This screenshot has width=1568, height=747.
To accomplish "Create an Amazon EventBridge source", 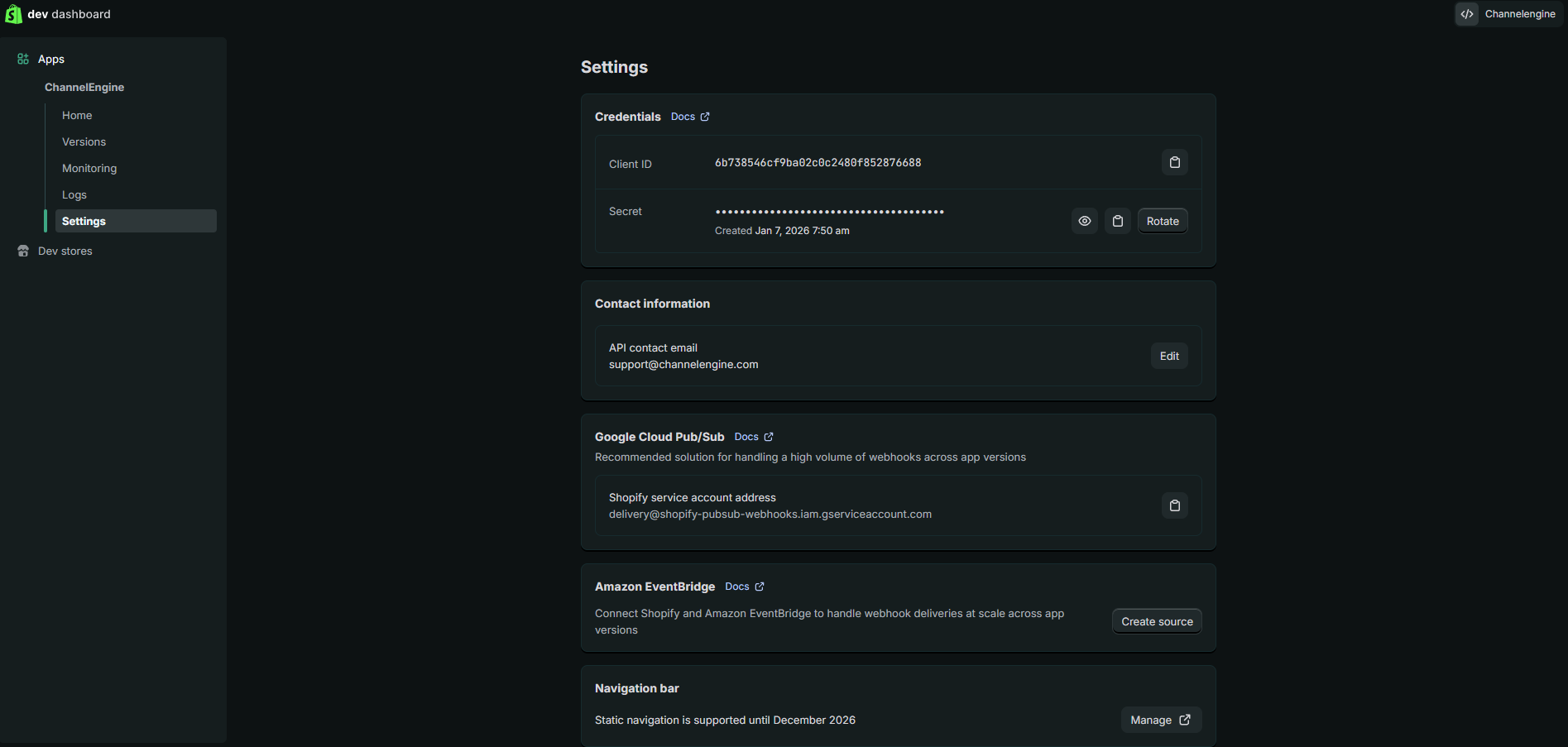I will pos(1157,621).
